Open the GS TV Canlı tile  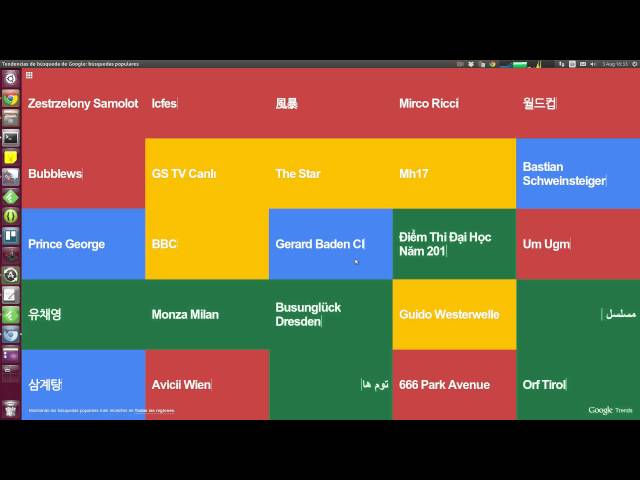pyautogui.click(x=207, y=173)
